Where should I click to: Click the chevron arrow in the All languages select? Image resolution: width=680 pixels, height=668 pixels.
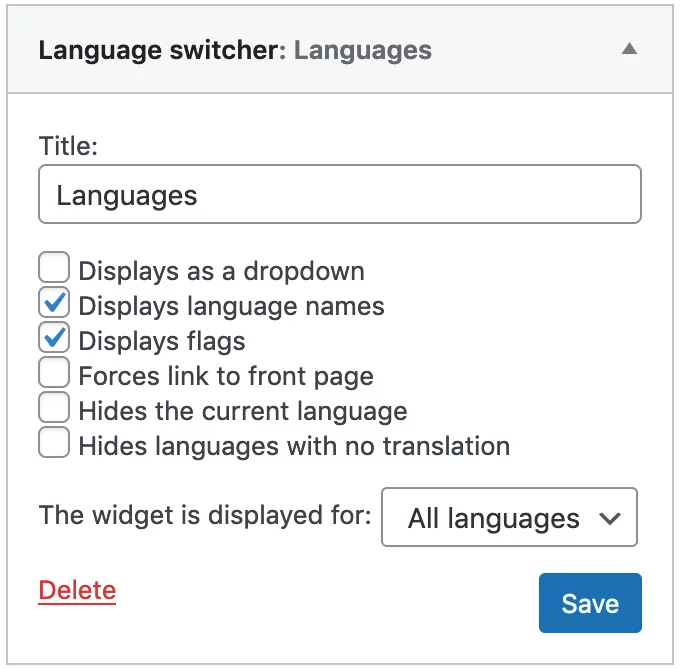[610, 518]
